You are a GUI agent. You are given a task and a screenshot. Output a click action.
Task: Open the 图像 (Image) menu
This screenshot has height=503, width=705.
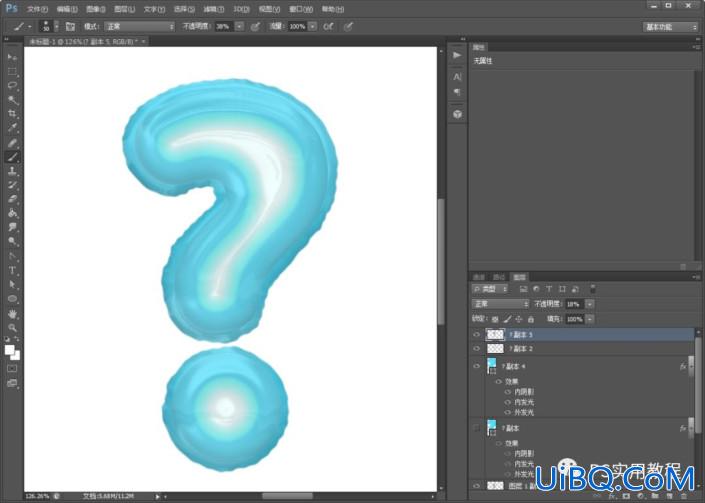click(x=95, y=9)
